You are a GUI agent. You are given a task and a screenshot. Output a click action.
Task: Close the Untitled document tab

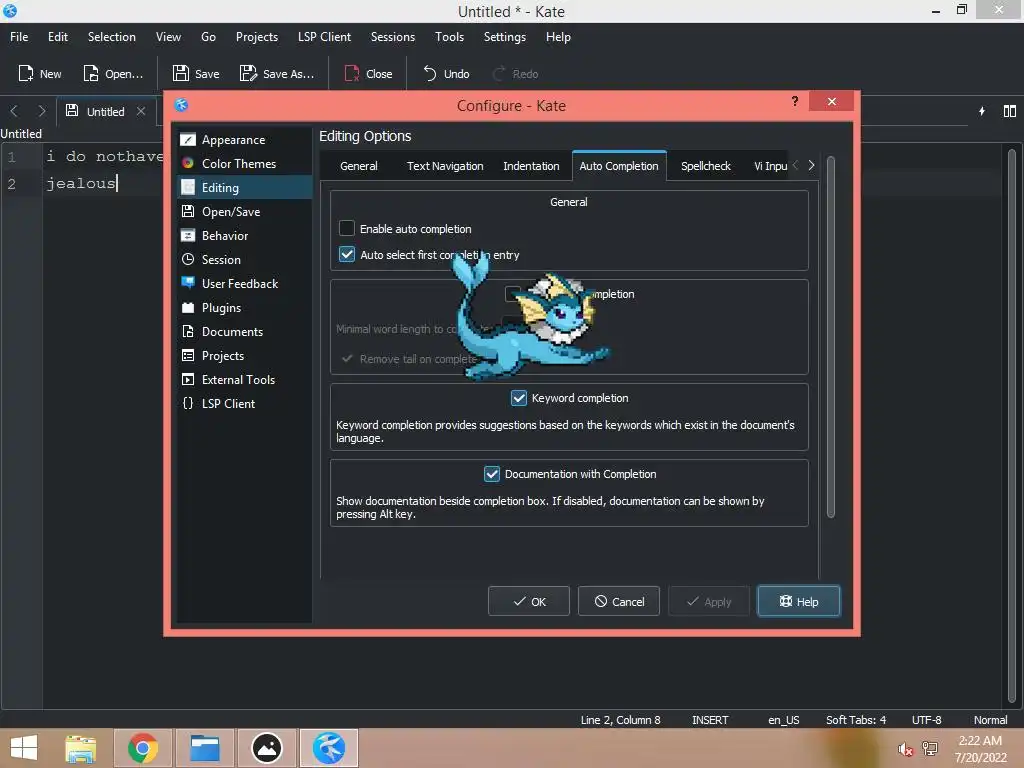[140, 111]
